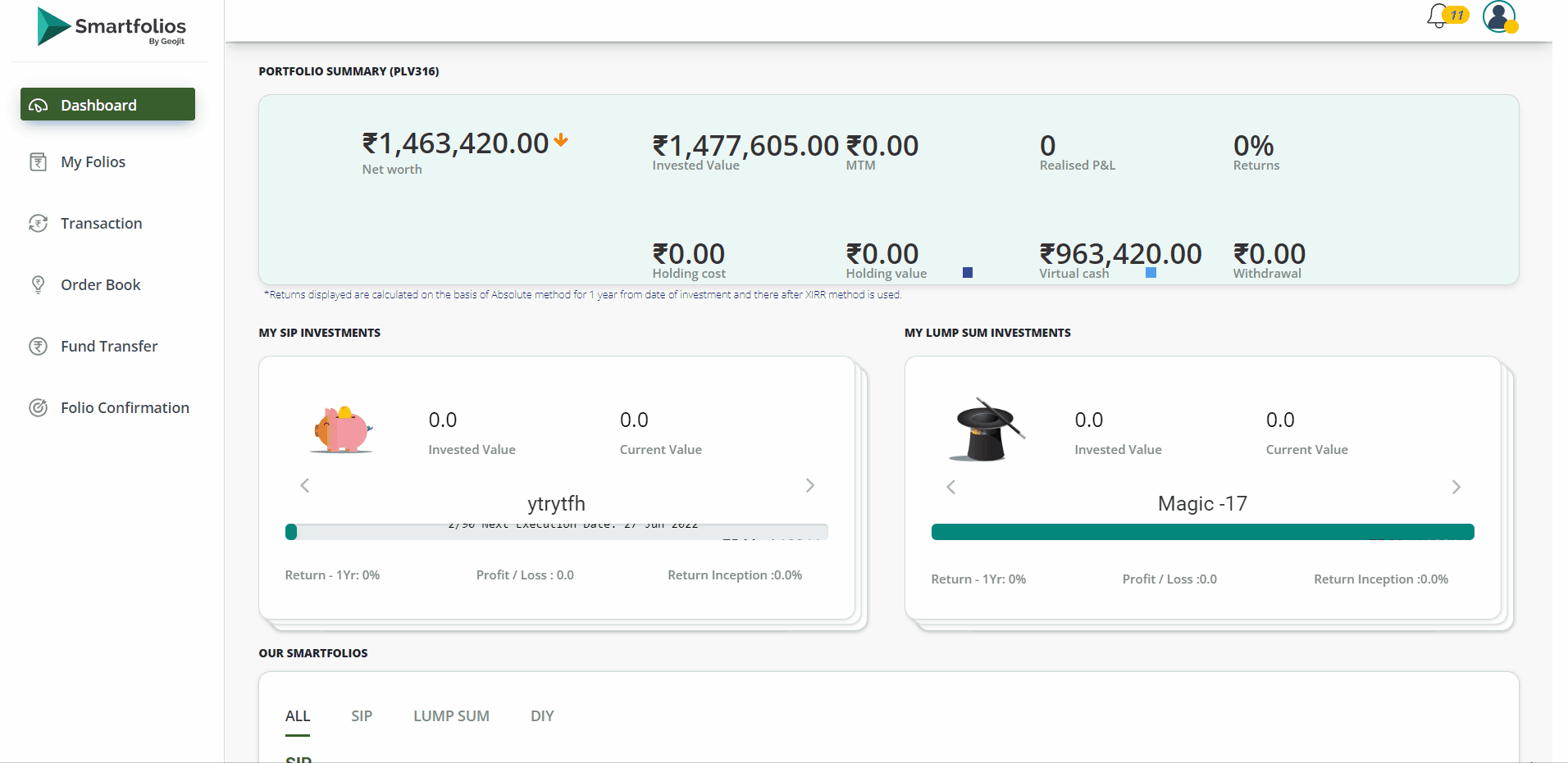Show next lump sum investment card
This screenshot has height=763, width=1568.
1456,488
